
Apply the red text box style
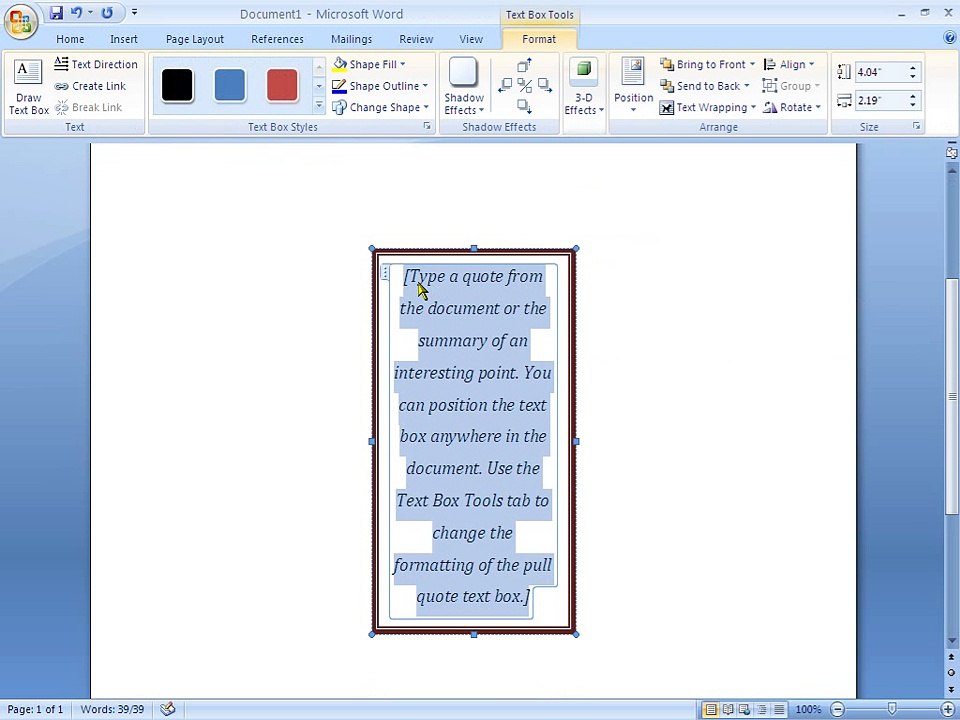(282, 85)
